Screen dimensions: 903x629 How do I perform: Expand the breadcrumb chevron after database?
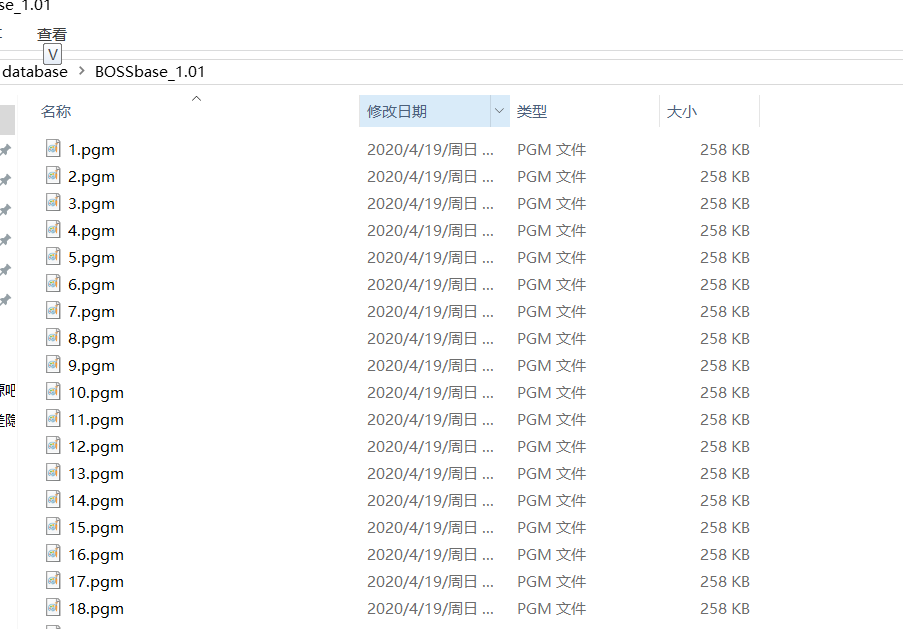pos(81,71)
